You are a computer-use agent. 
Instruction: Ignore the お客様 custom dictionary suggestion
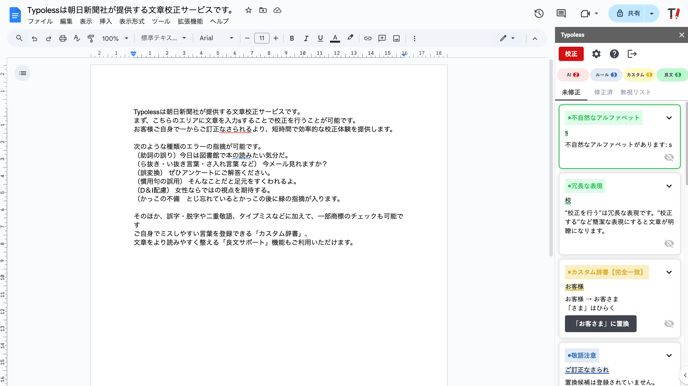tap(669, 324)
